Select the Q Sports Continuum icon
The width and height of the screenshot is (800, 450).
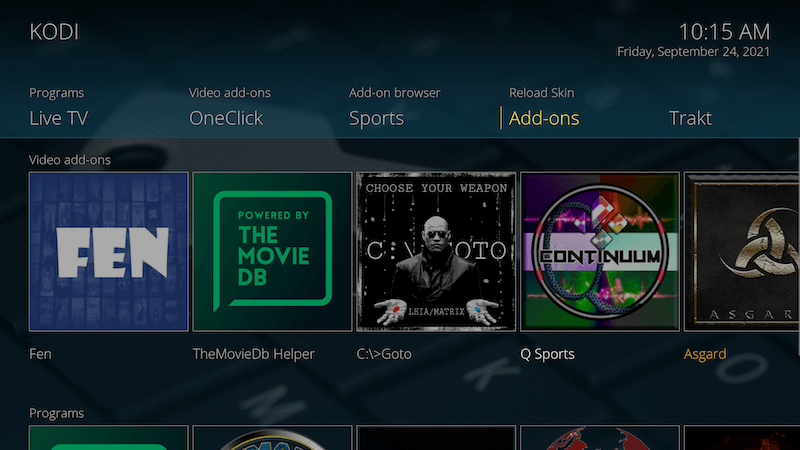600,252
